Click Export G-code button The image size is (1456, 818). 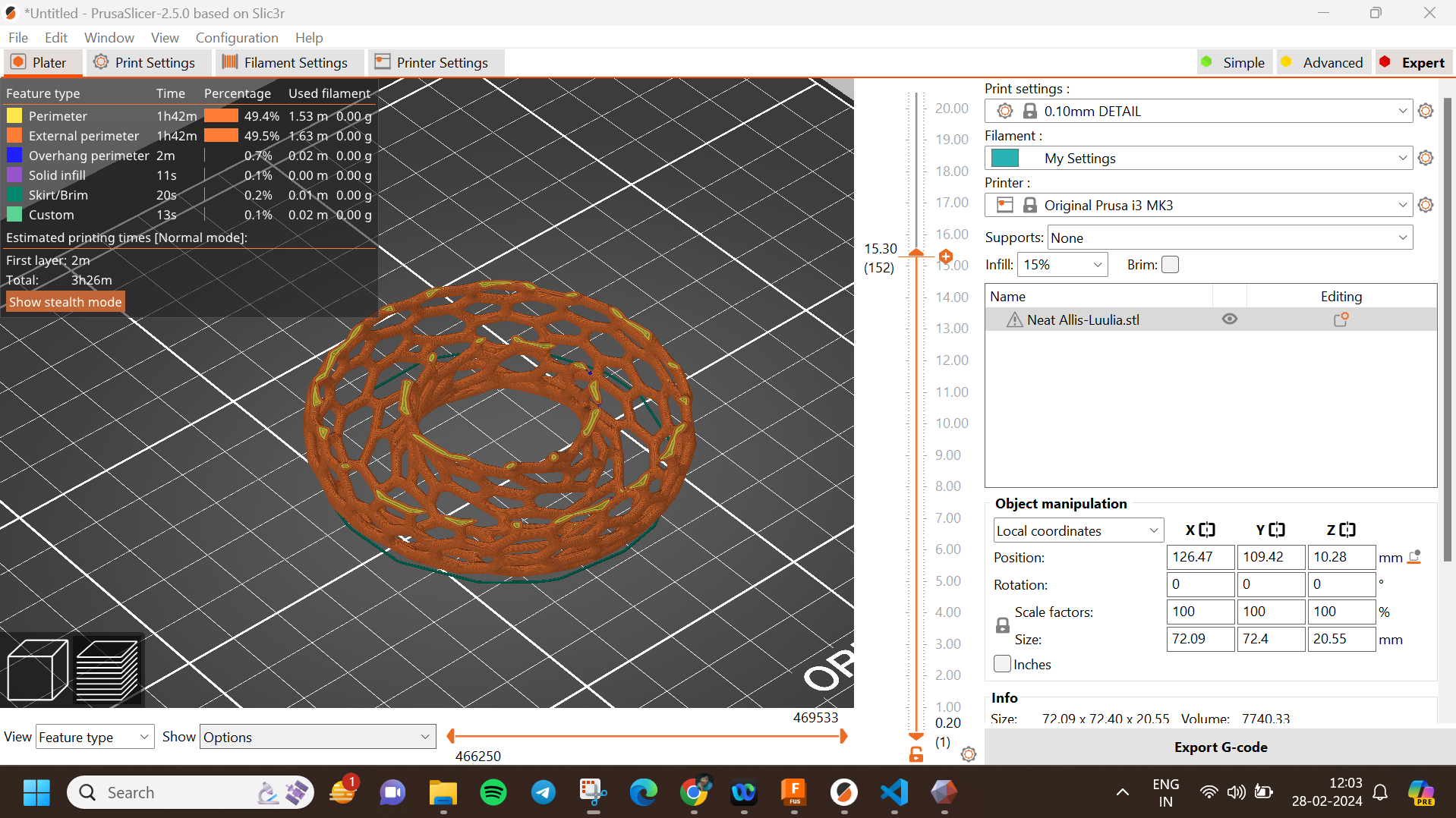coord(1220,747)
